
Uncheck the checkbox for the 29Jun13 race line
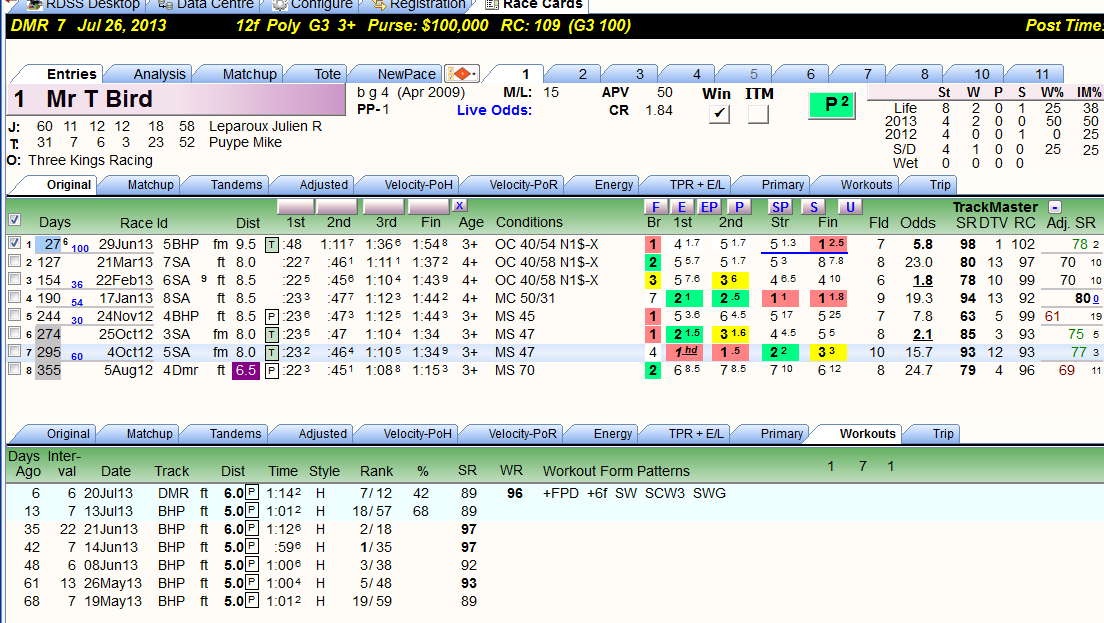(x=14, y=243)
